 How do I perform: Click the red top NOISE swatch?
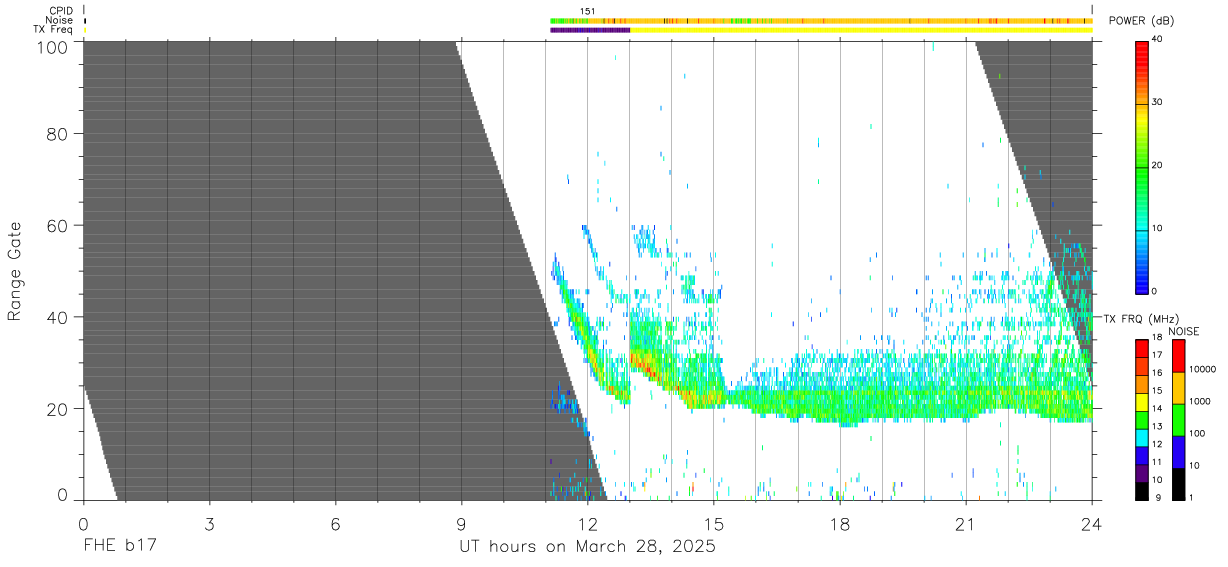[x=1178, y=356]
